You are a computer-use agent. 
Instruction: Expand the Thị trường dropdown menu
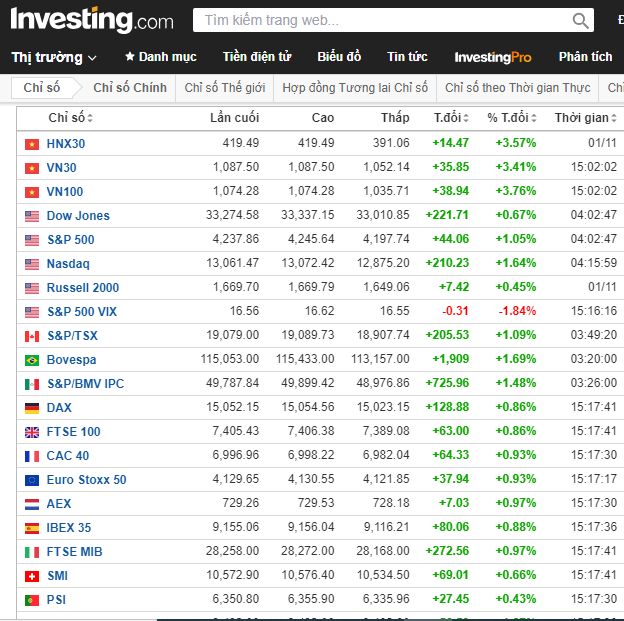[54, 57]
